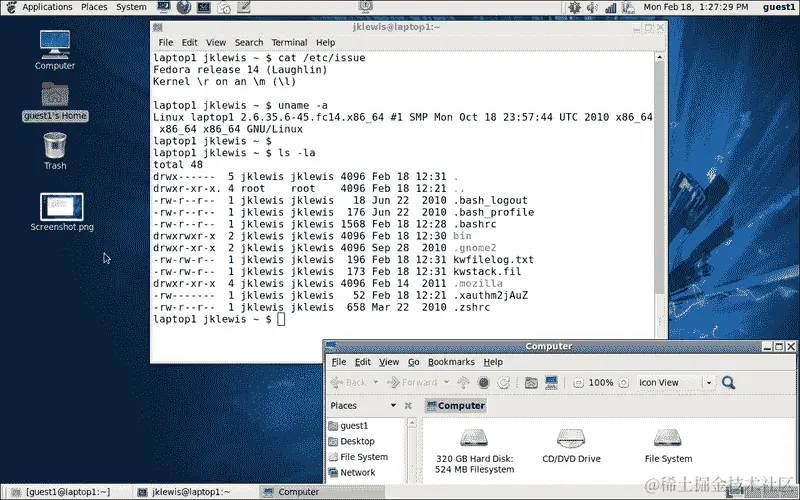The height and width of the screenshot is (500, 800).
Task: Open the guest1 user menu
Action: coord(779,7)
